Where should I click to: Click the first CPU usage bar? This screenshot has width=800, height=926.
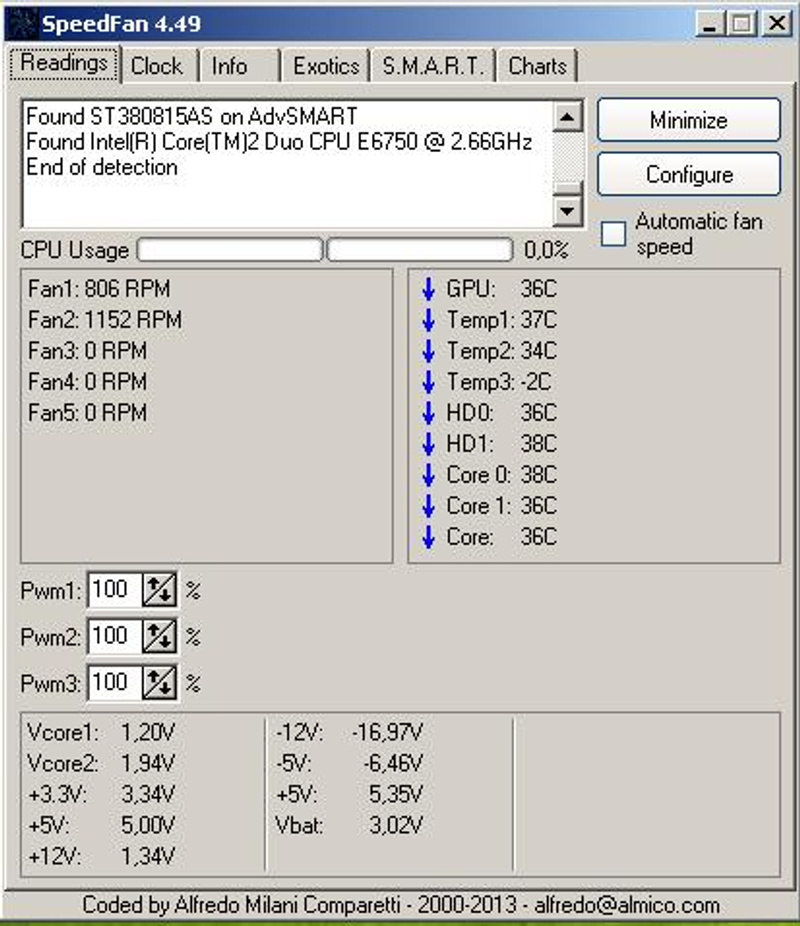pyautogui.click(x=230, y=250)
